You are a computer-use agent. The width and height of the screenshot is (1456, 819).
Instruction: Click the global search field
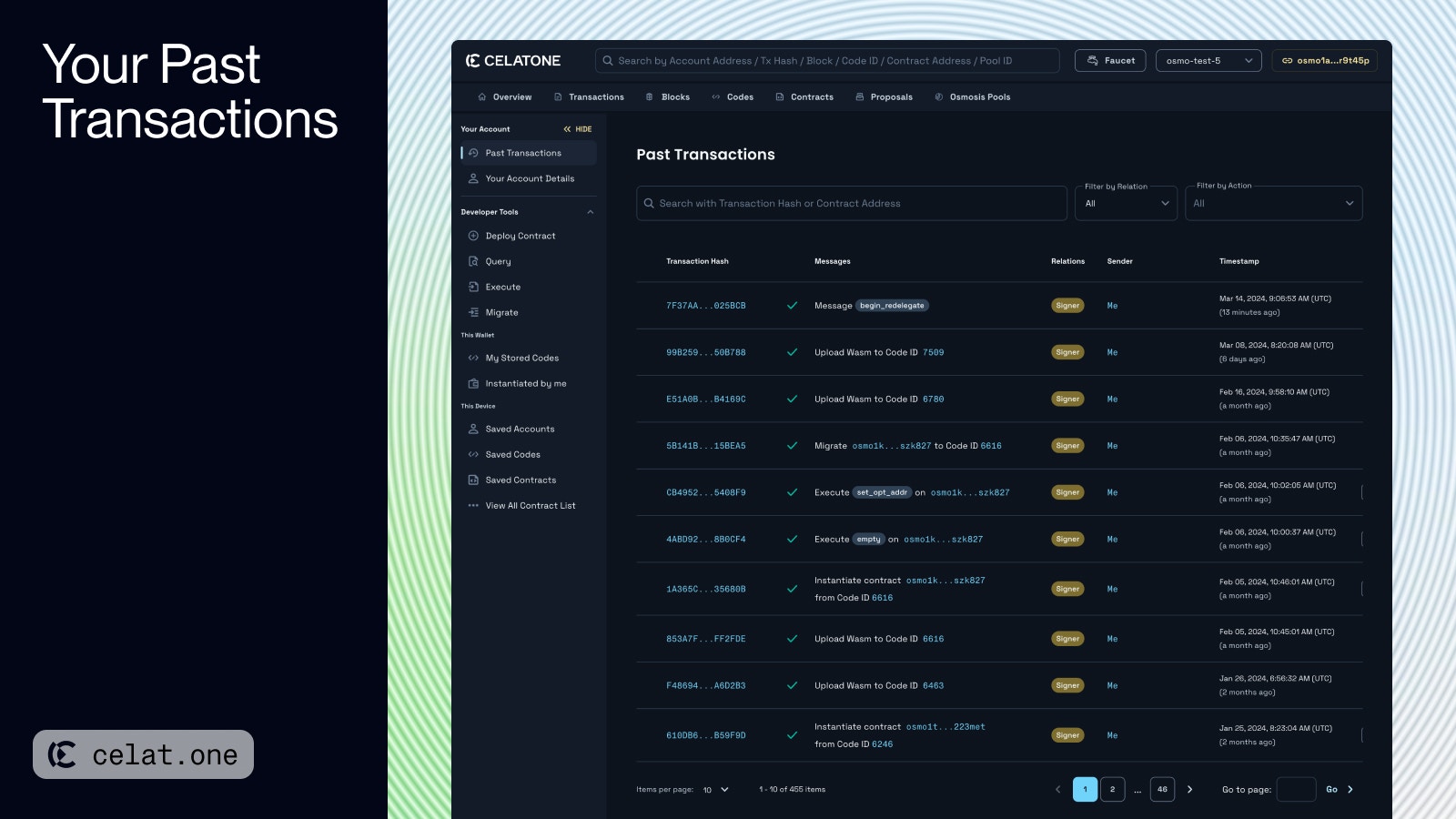coord(827,61)
